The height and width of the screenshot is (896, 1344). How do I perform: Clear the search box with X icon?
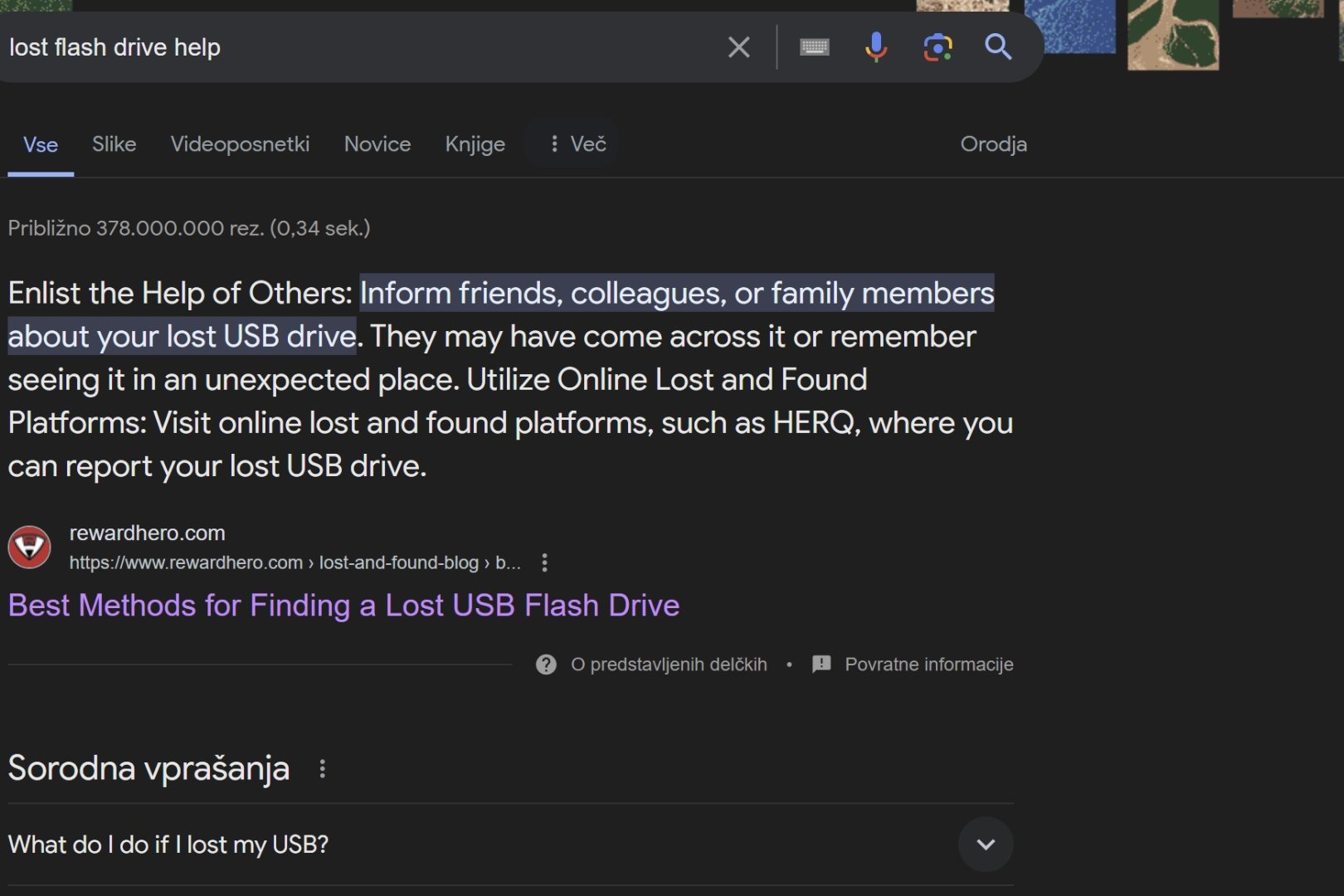point(738,47)
